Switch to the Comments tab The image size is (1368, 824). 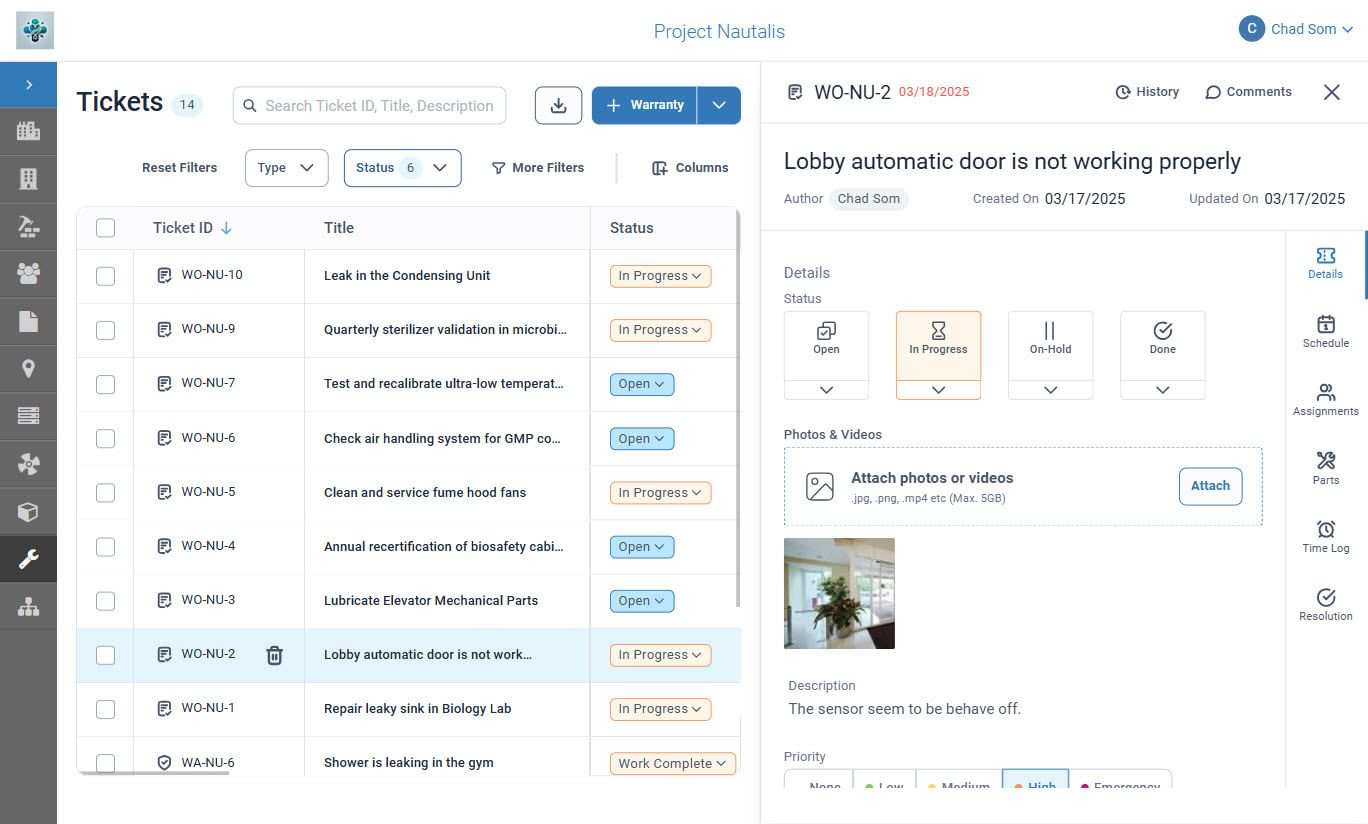point(1248,91)
